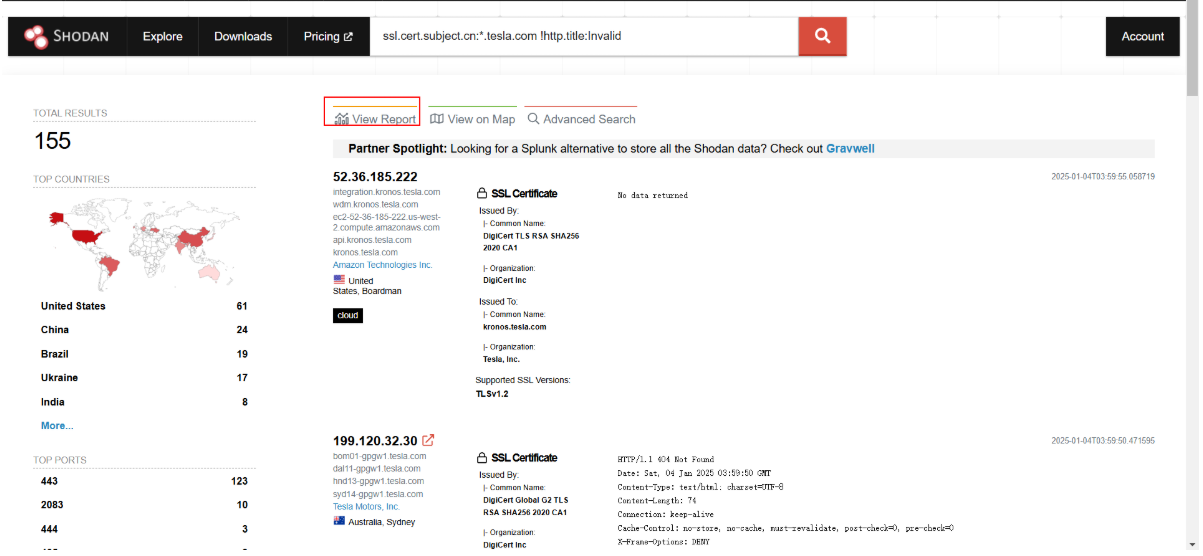Open Advanced Search
The image size is (1203, 556).
581,119
